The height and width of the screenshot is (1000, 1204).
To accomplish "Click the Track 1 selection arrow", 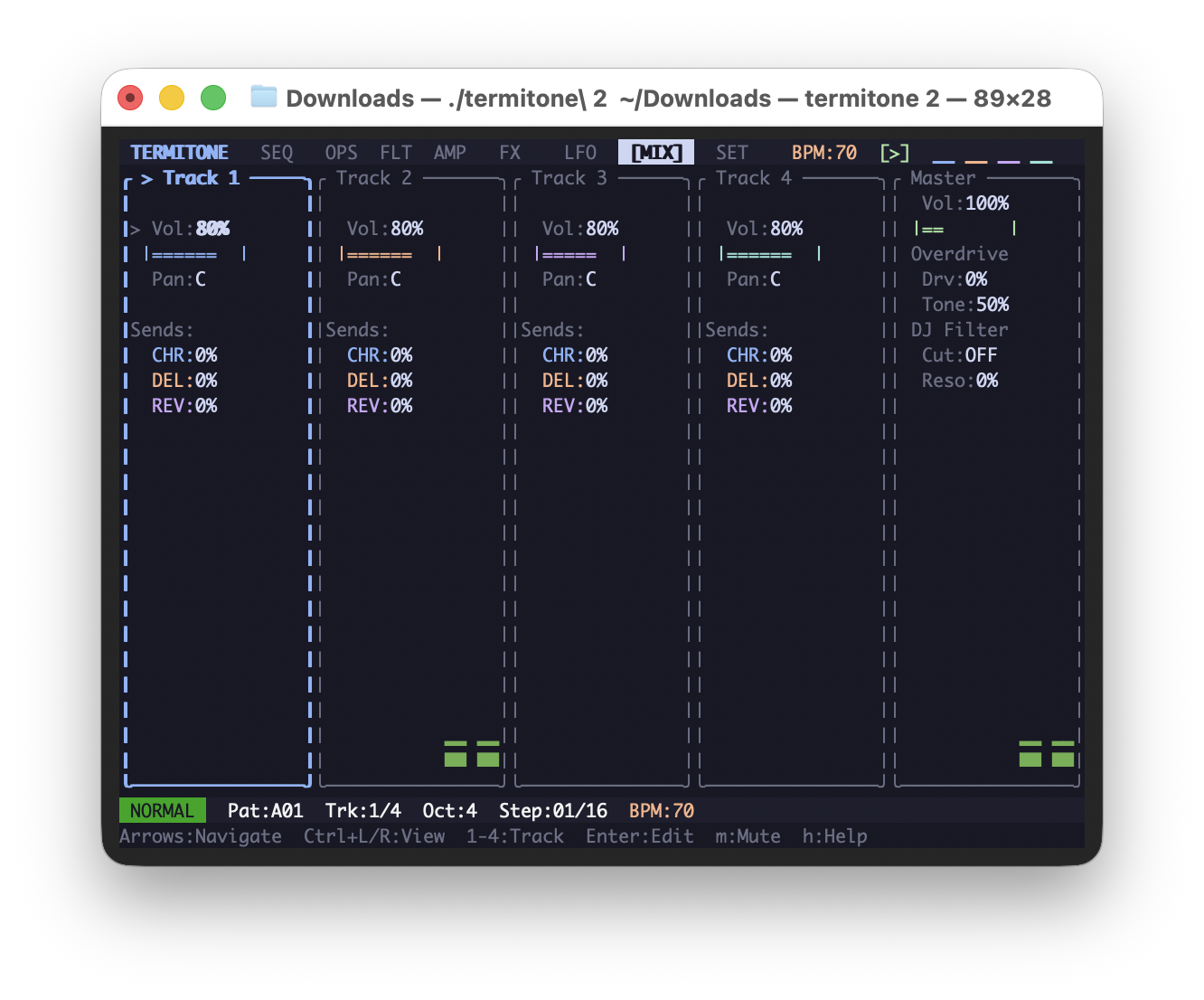I will click(x=146, y=179).
